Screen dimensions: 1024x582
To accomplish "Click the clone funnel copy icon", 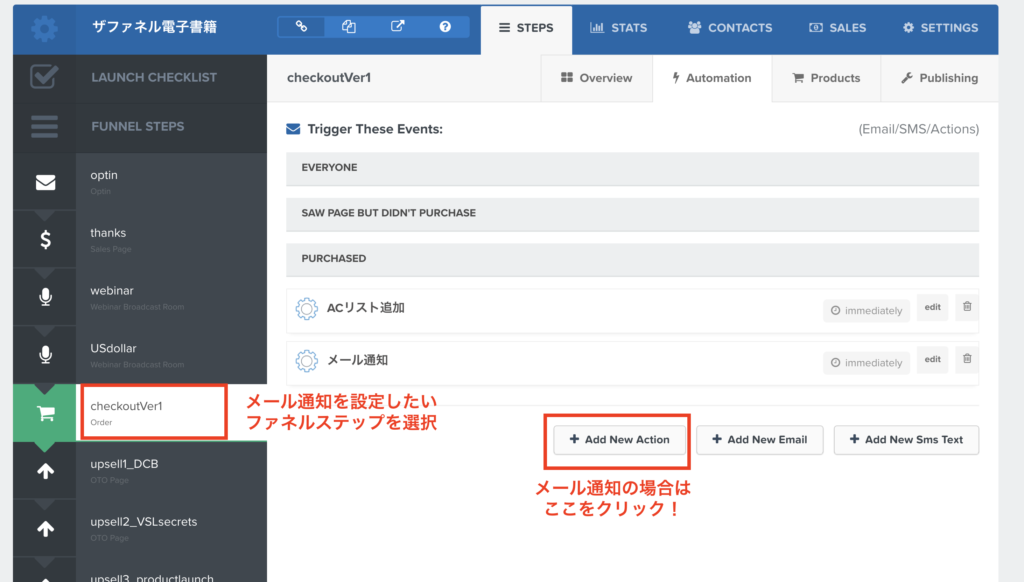I will pyautogui.click(x=349, y=27).
